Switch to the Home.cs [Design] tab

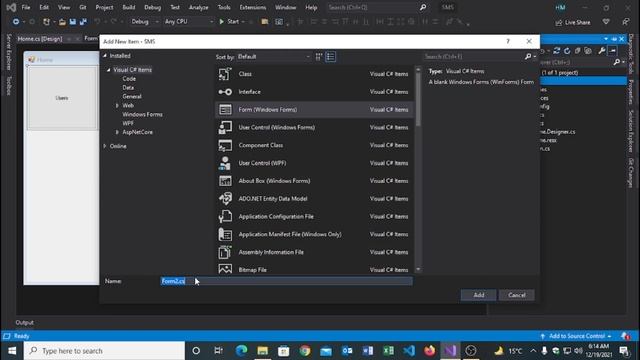tap(40, 39)
